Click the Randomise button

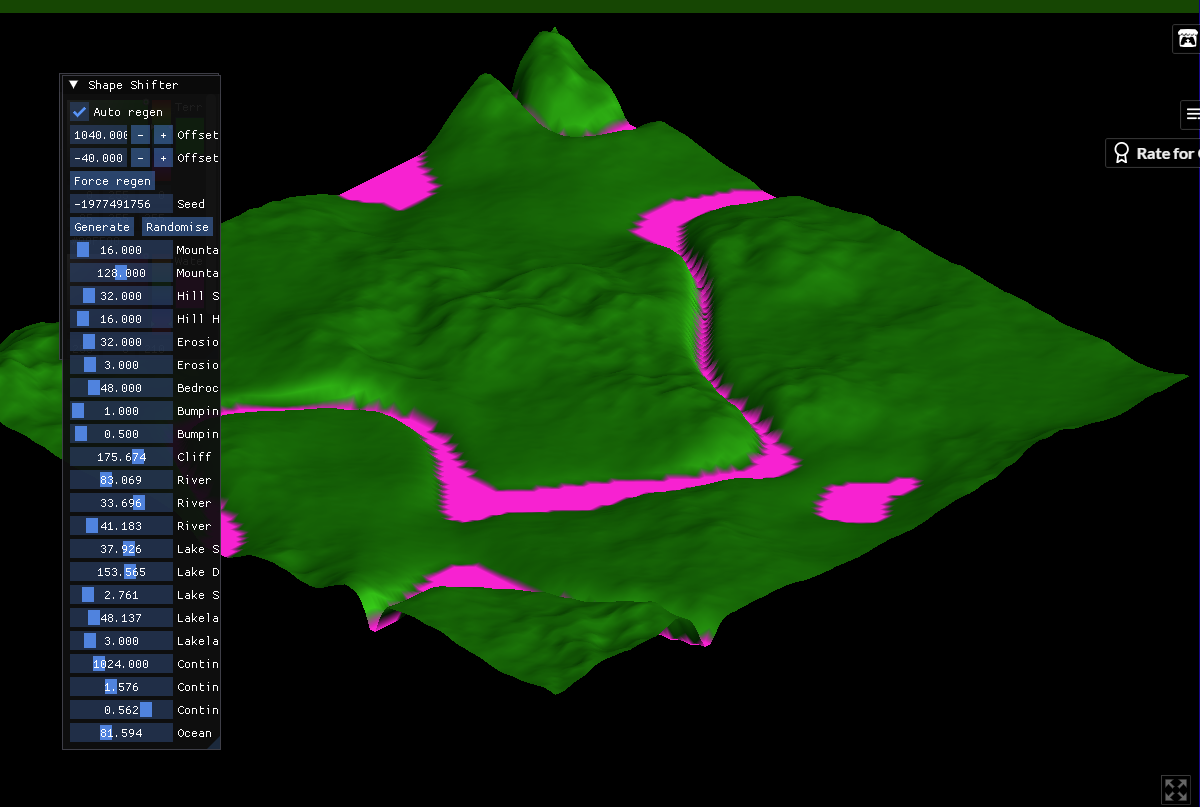[x=177, y=227]
